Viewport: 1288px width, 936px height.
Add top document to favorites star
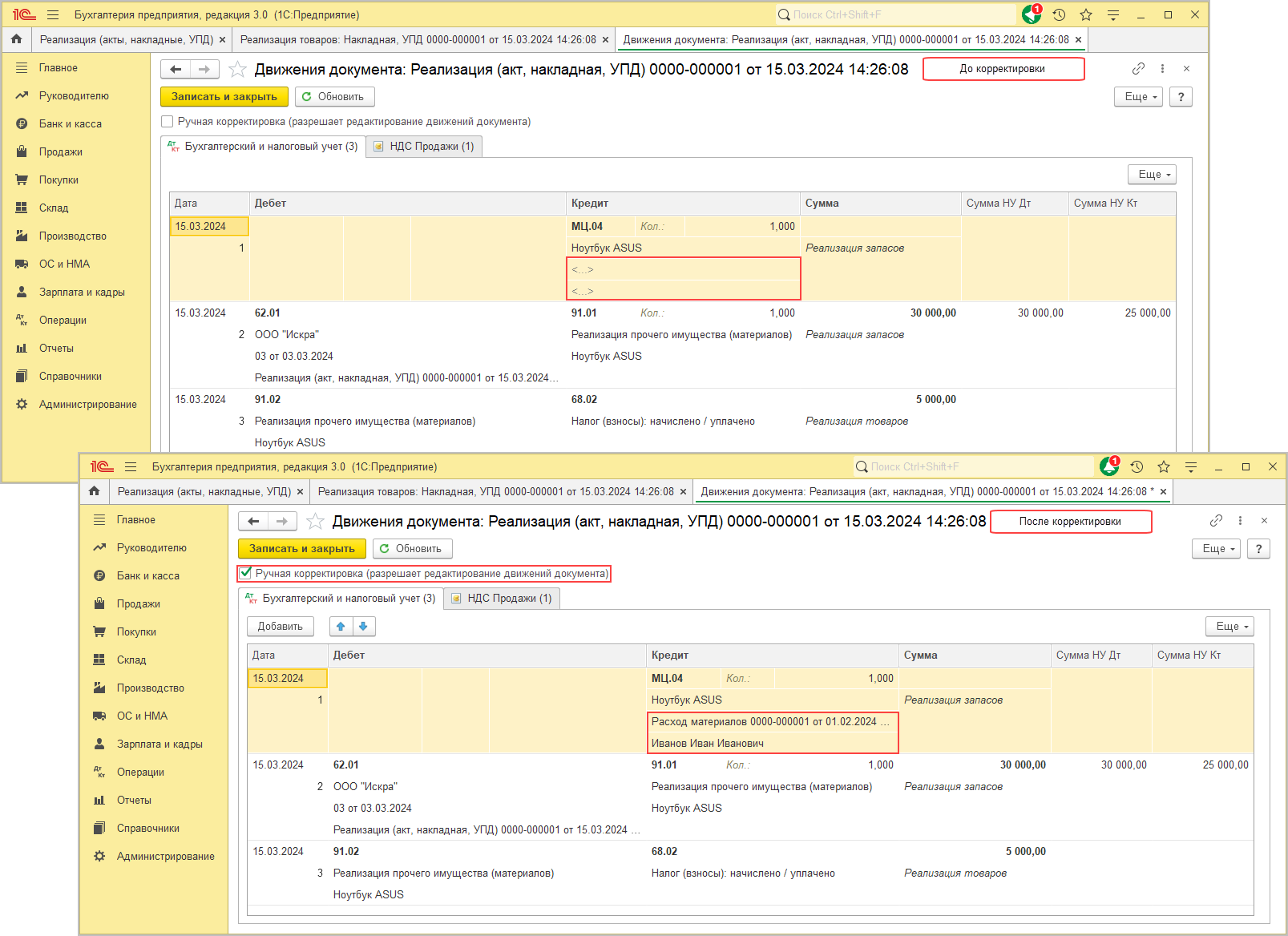[x=237, y=70]
